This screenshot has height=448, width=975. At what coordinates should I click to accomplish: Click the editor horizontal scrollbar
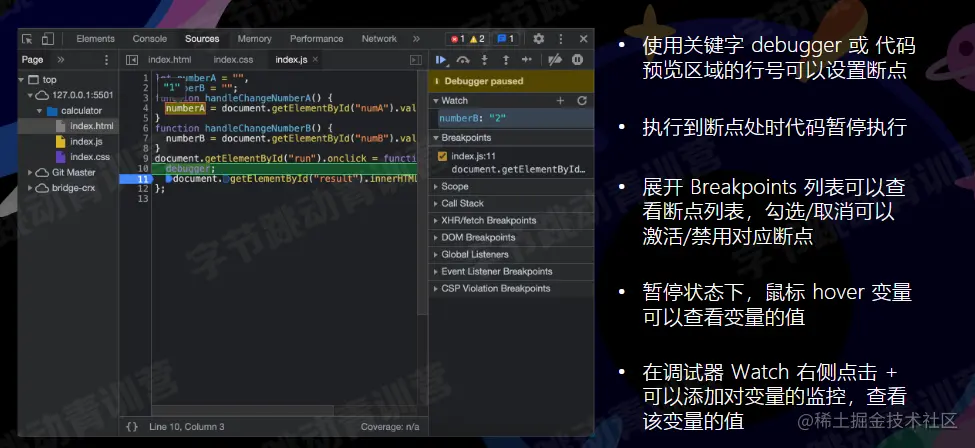243,411
